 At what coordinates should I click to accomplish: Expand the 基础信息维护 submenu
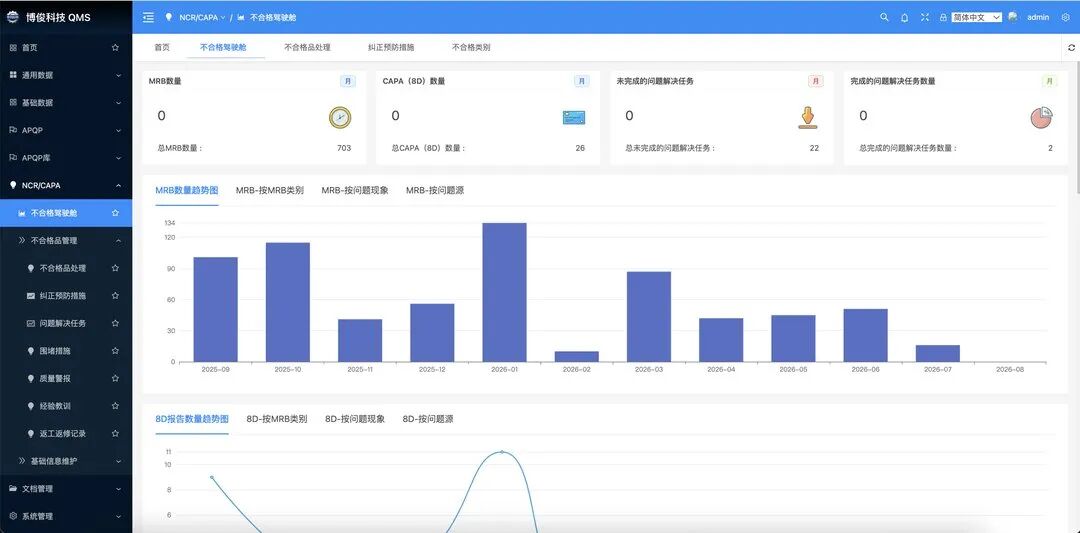[66, 461]
